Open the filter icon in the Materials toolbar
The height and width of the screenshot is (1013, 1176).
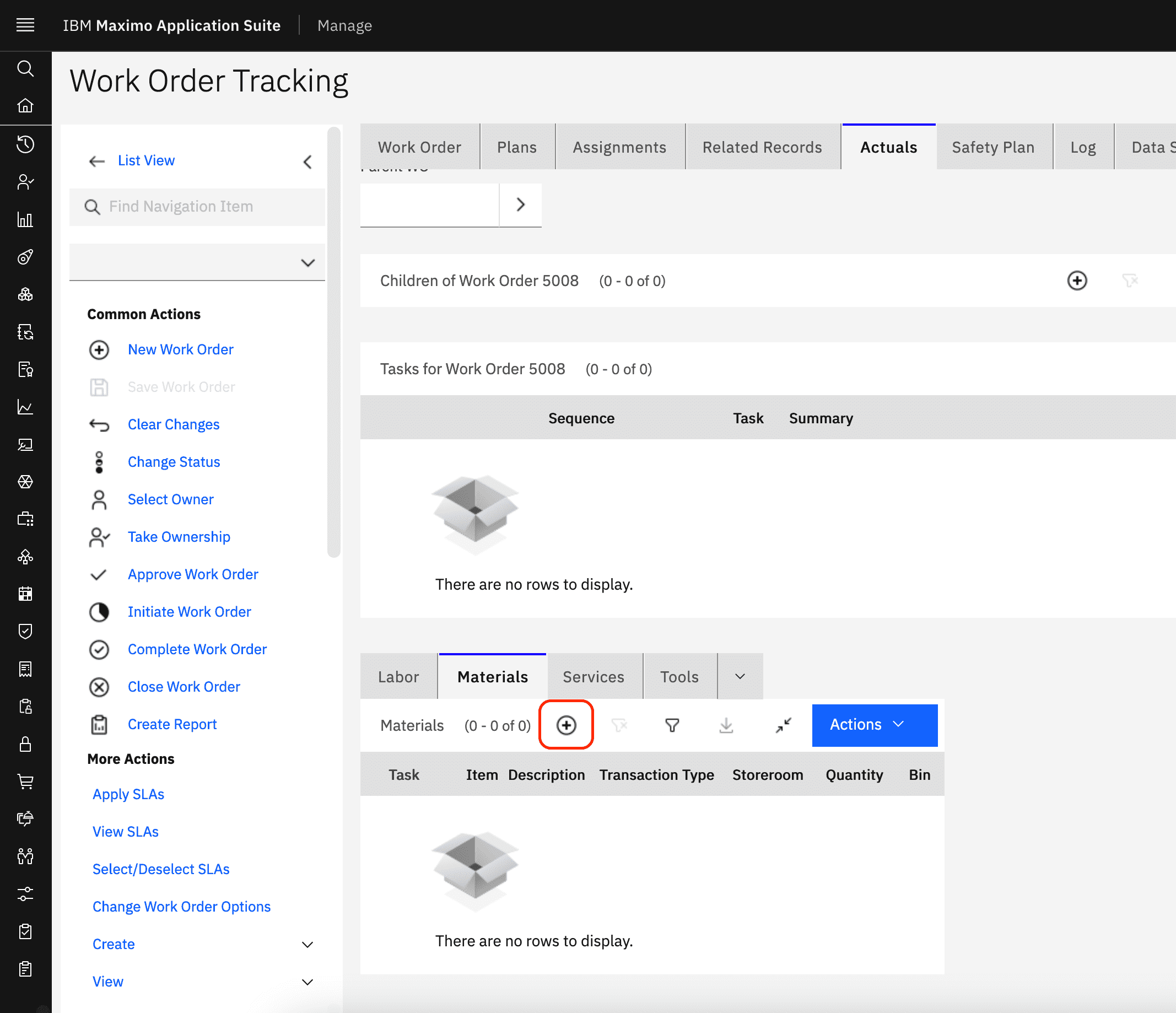672,725
